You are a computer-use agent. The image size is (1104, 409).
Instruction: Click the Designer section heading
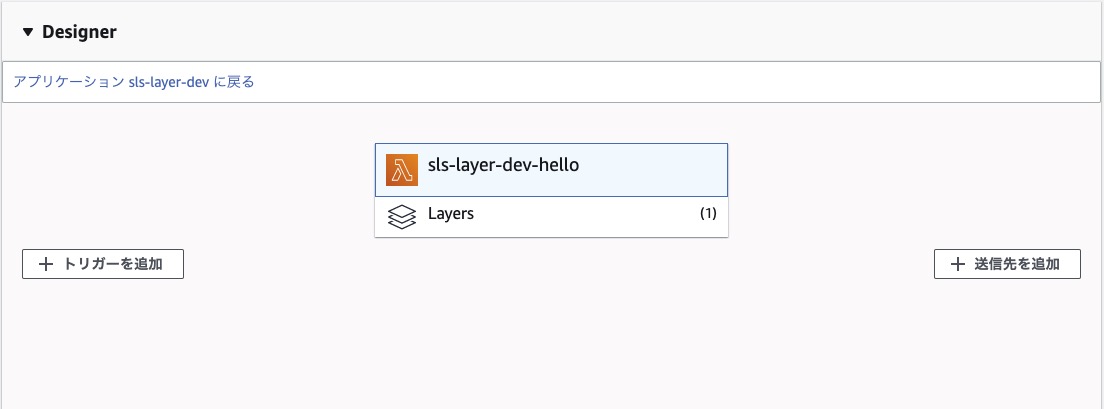pos(80,32)
